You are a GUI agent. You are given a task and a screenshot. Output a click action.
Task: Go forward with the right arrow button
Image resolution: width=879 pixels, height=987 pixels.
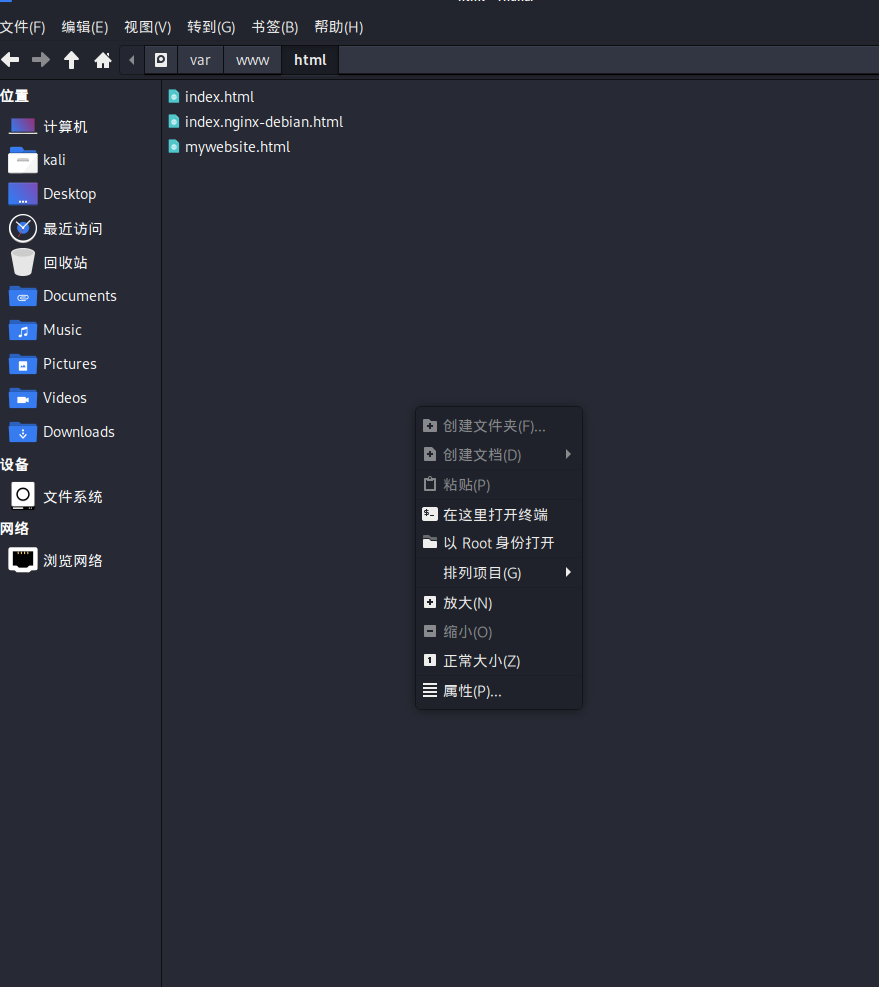pyautogui.click(x=41, y=60)
